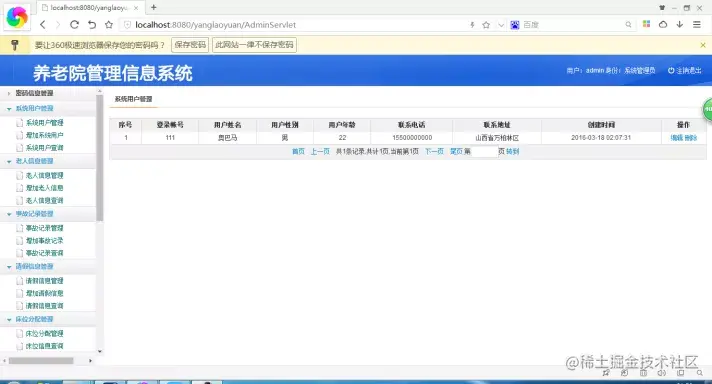Click the 删除 link for user 111

point(691,138)
